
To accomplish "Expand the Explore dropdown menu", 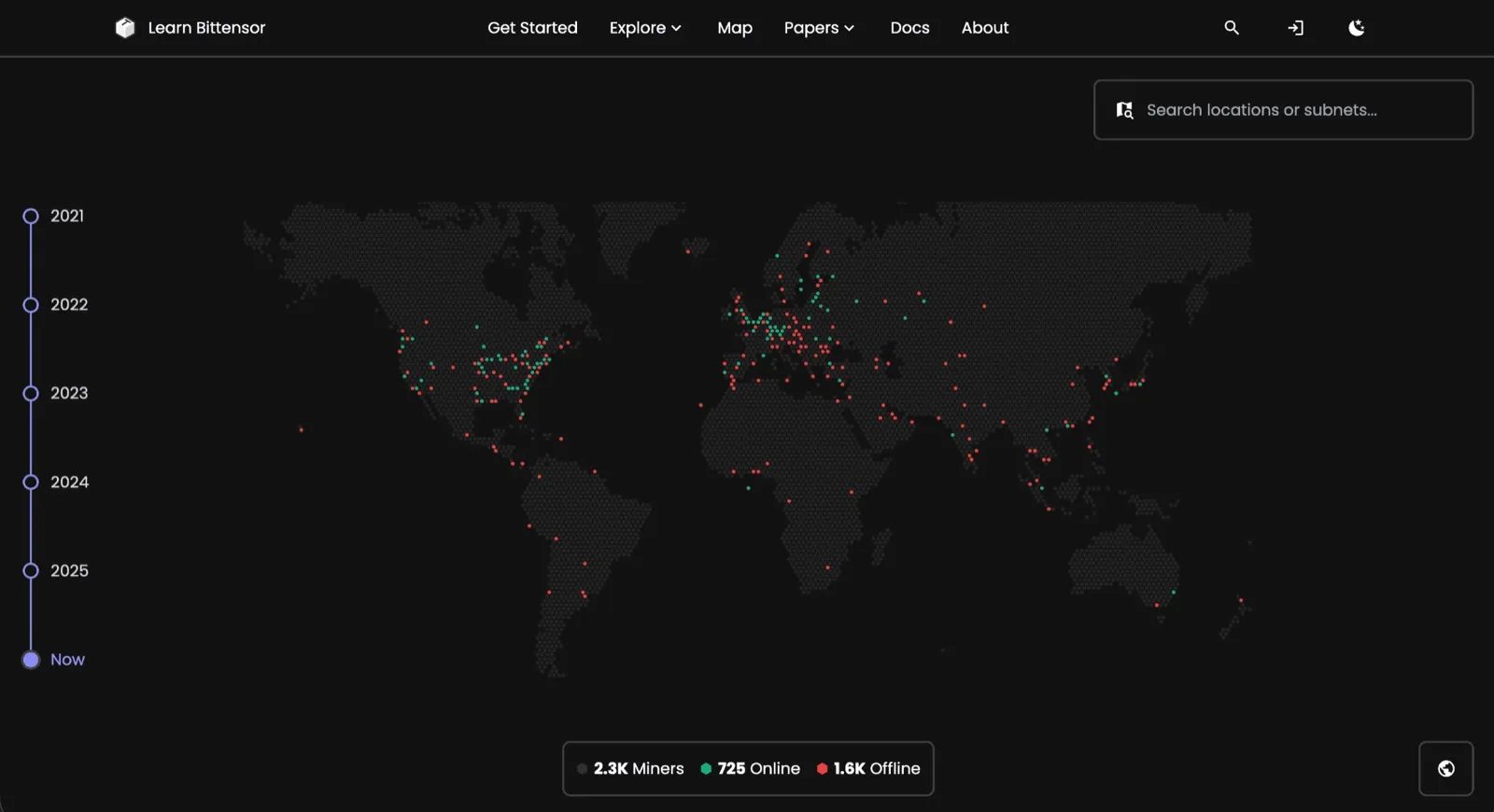I will click(x=645, y=28).
